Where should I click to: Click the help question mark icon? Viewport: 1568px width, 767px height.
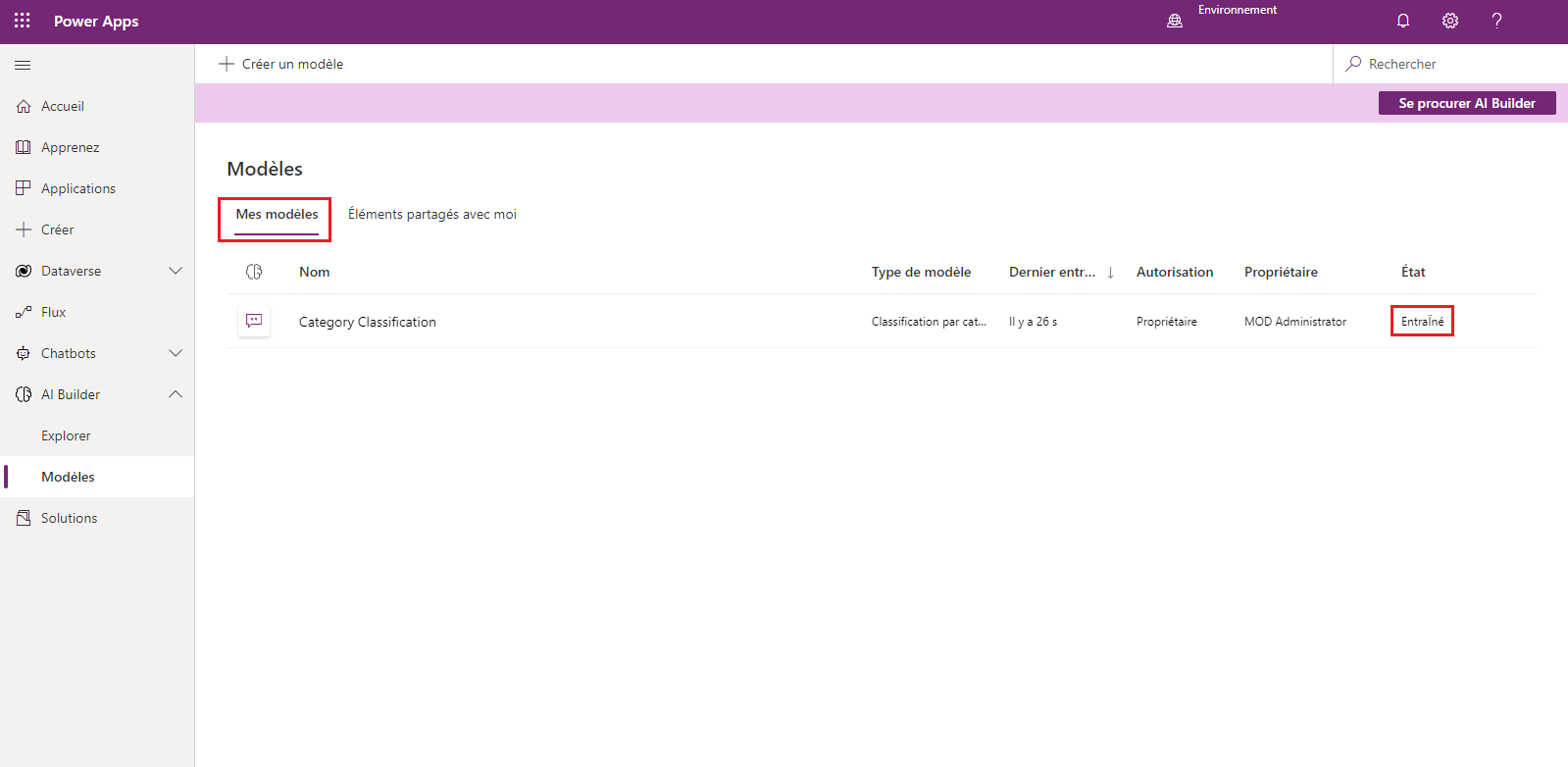coord(1496,21)
